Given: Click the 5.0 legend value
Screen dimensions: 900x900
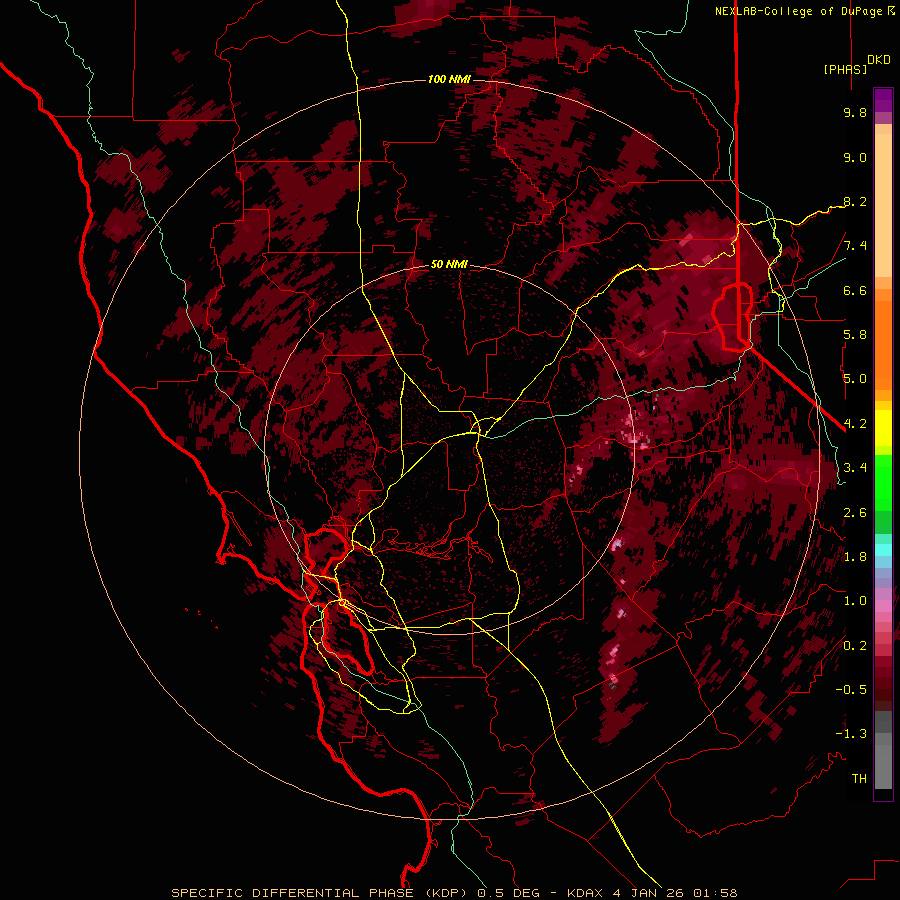Looking at the screenshot, I should click(x=855, y=379).
